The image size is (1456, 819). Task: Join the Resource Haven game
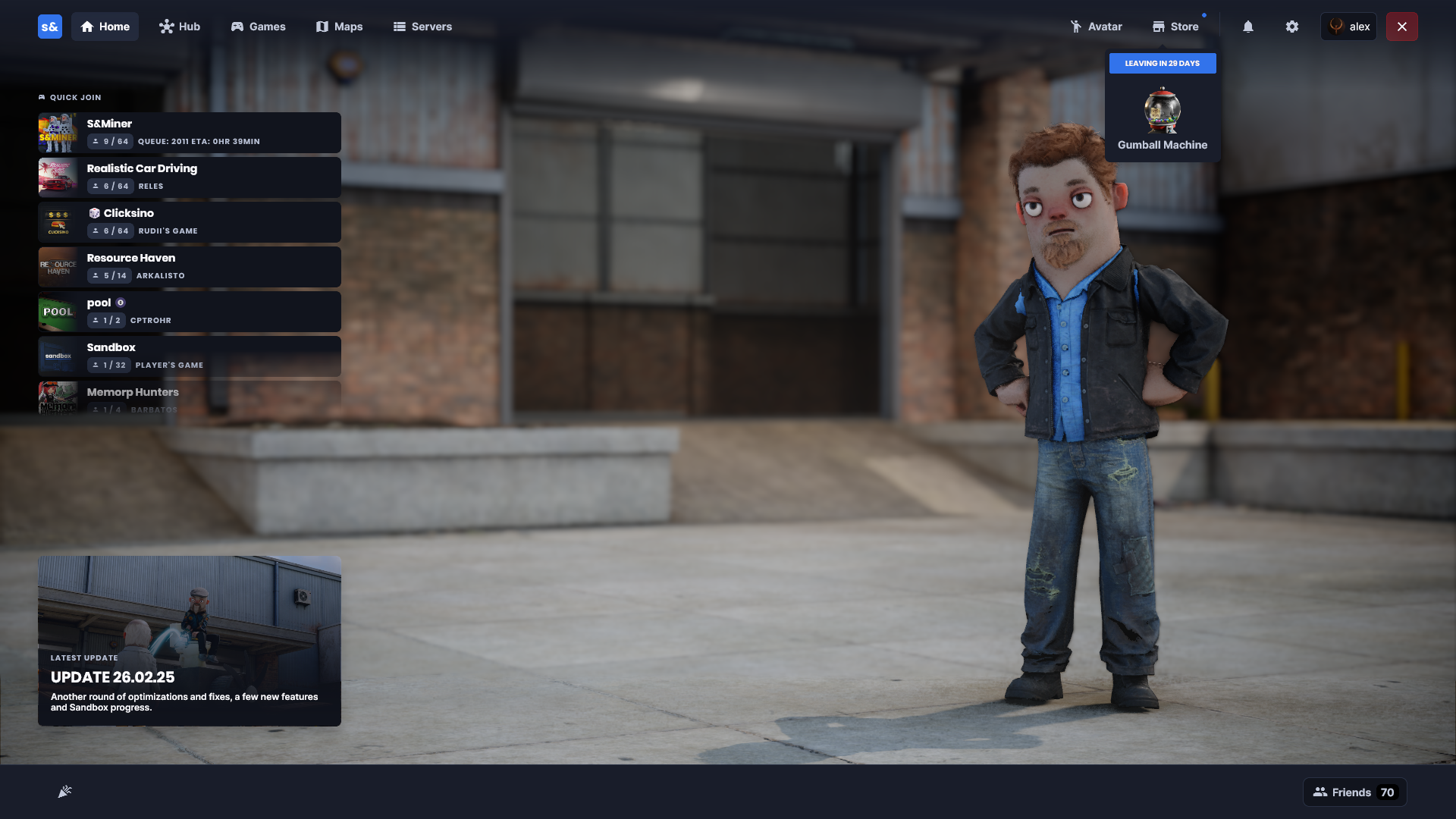(190, 266)
